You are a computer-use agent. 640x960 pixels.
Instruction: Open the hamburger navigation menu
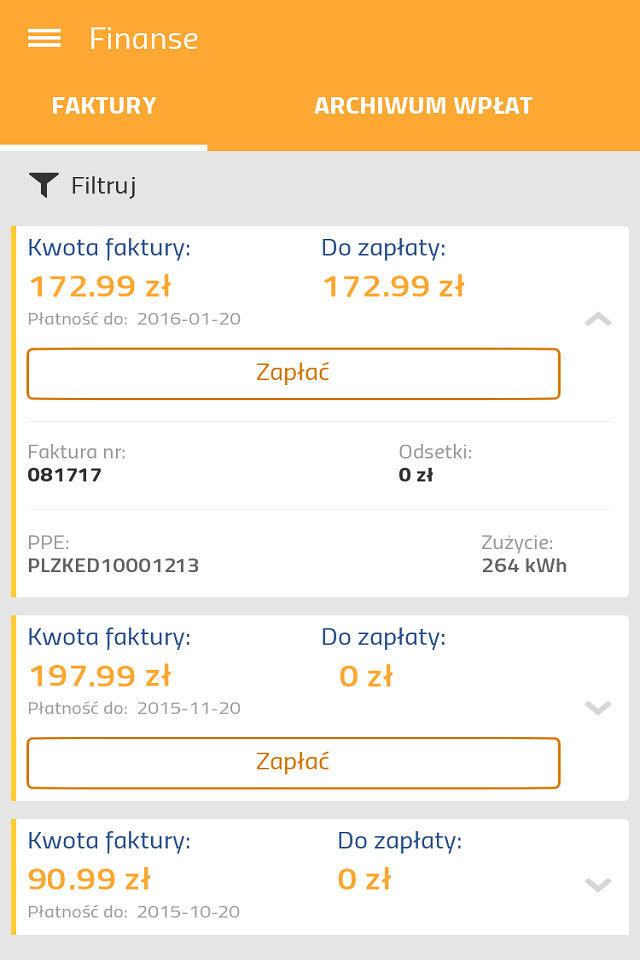point(44,38)
